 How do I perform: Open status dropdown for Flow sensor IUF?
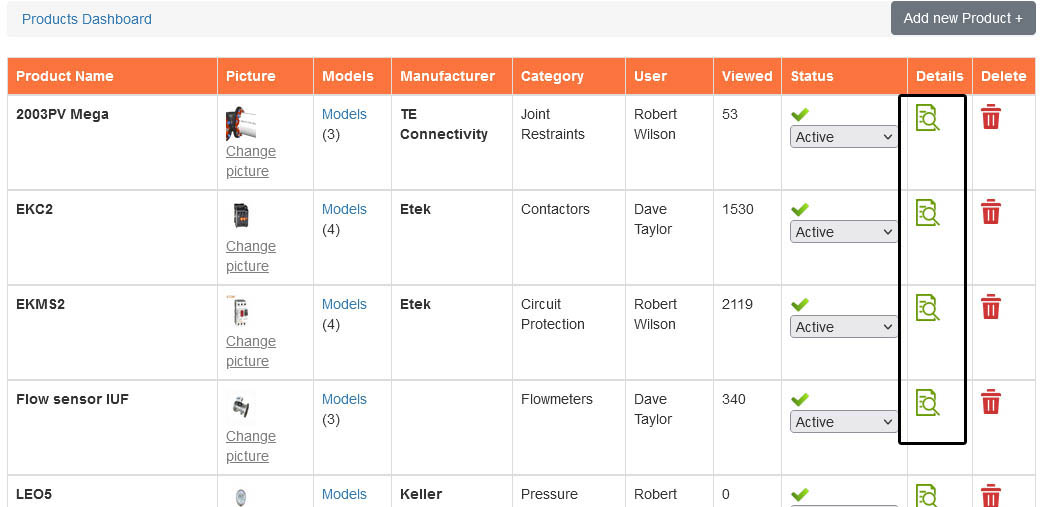pyautogui.click(x=844, y=422)
